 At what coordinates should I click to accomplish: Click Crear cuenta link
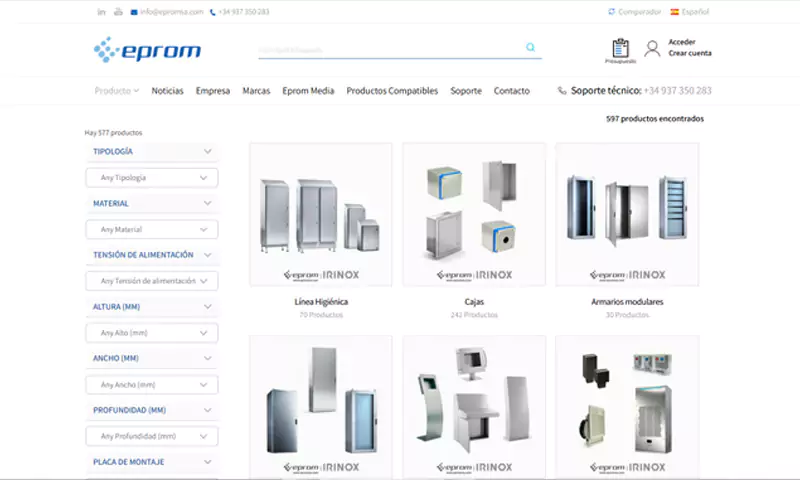[x=690, y=53]
